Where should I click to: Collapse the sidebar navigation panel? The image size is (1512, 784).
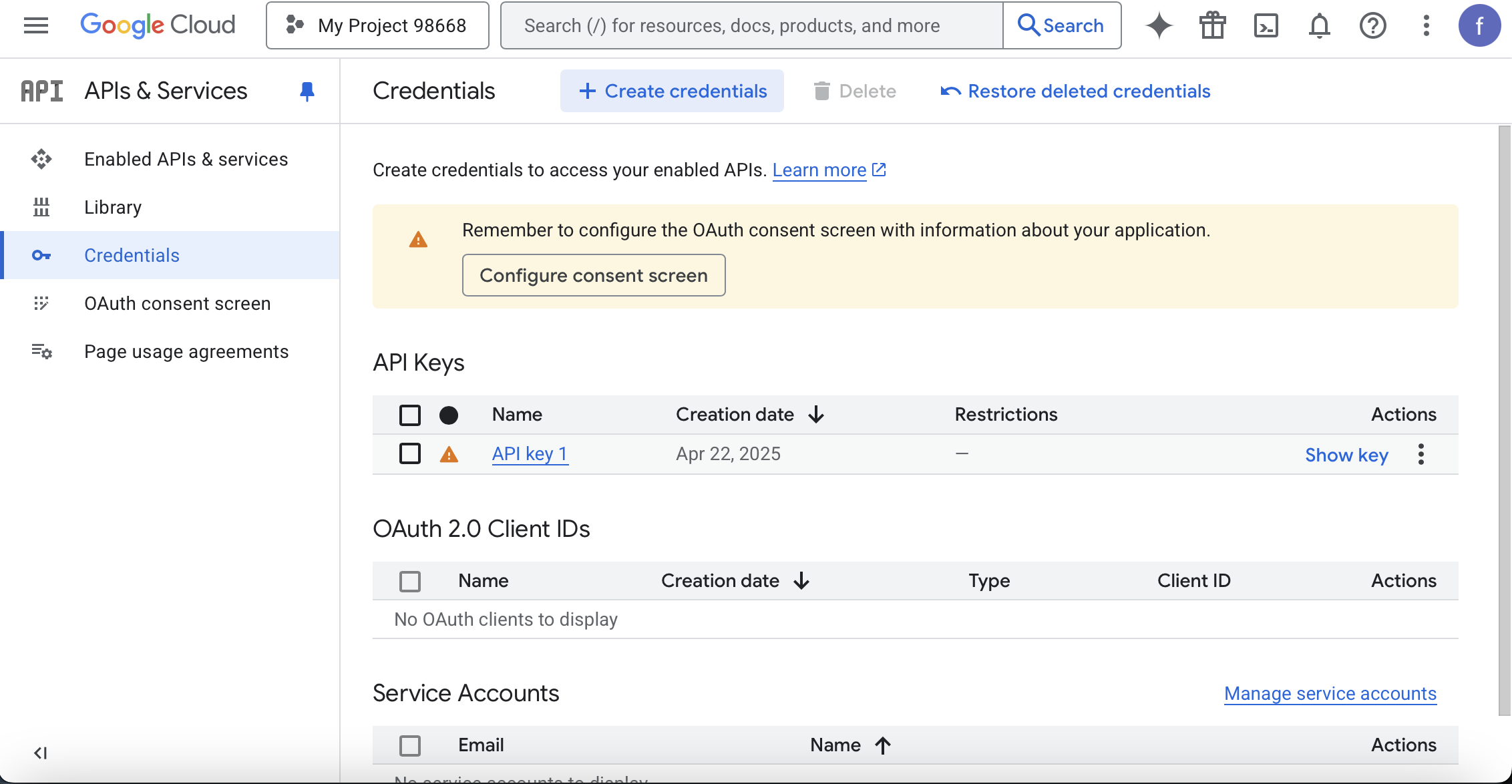click(x=40, y=753)
